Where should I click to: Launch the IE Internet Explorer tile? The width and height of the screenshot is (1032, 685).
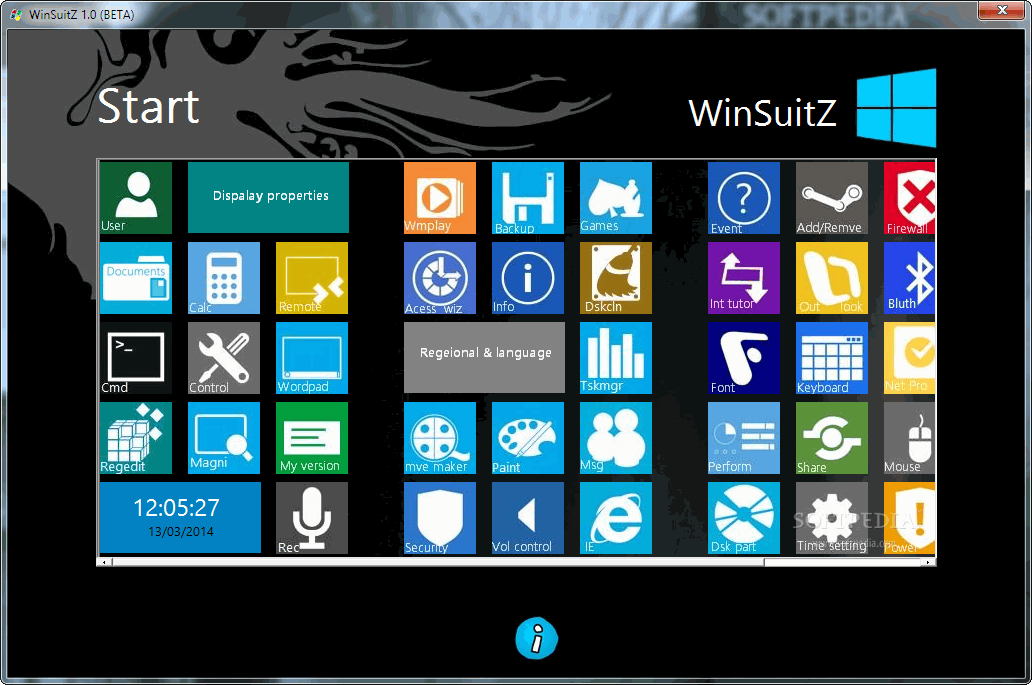tap(616, 518)
